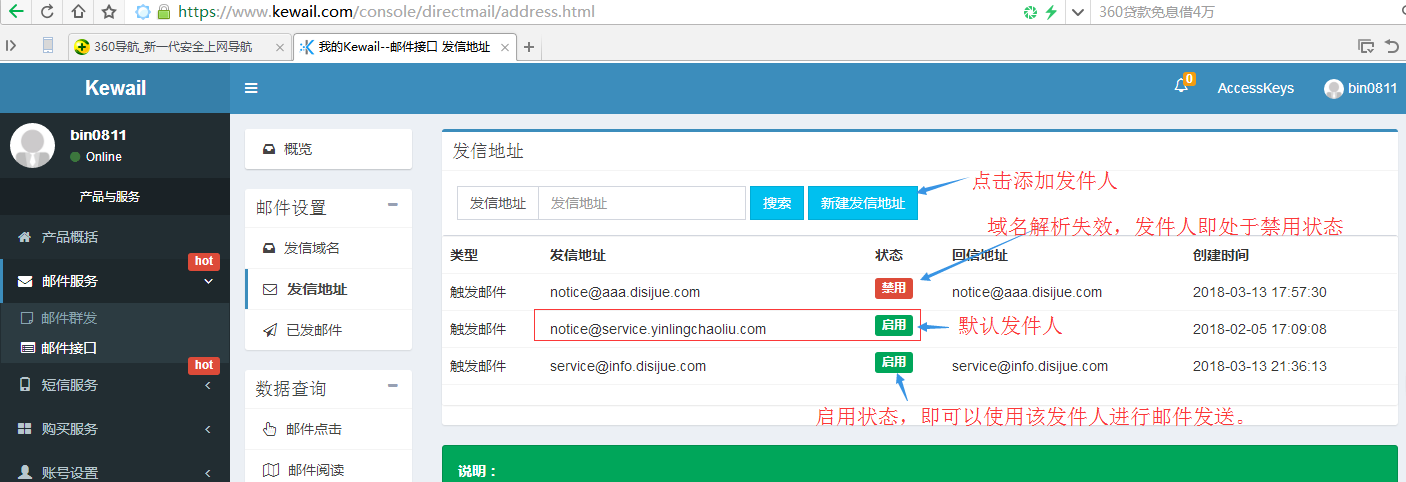The width and height of the screenshot is (1406, 482).
Task: Expand the 购买服务 sidebar menu
Action: pos(115,429)
